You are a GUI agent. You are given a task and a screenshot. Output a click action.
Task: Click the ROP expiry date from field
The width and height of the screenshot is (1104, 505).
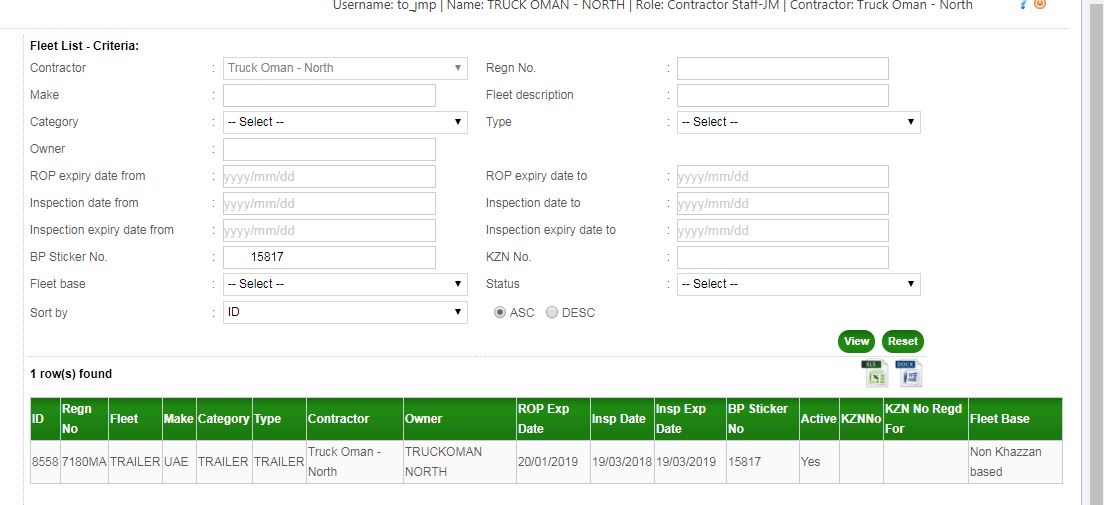[x=329, y=177]
